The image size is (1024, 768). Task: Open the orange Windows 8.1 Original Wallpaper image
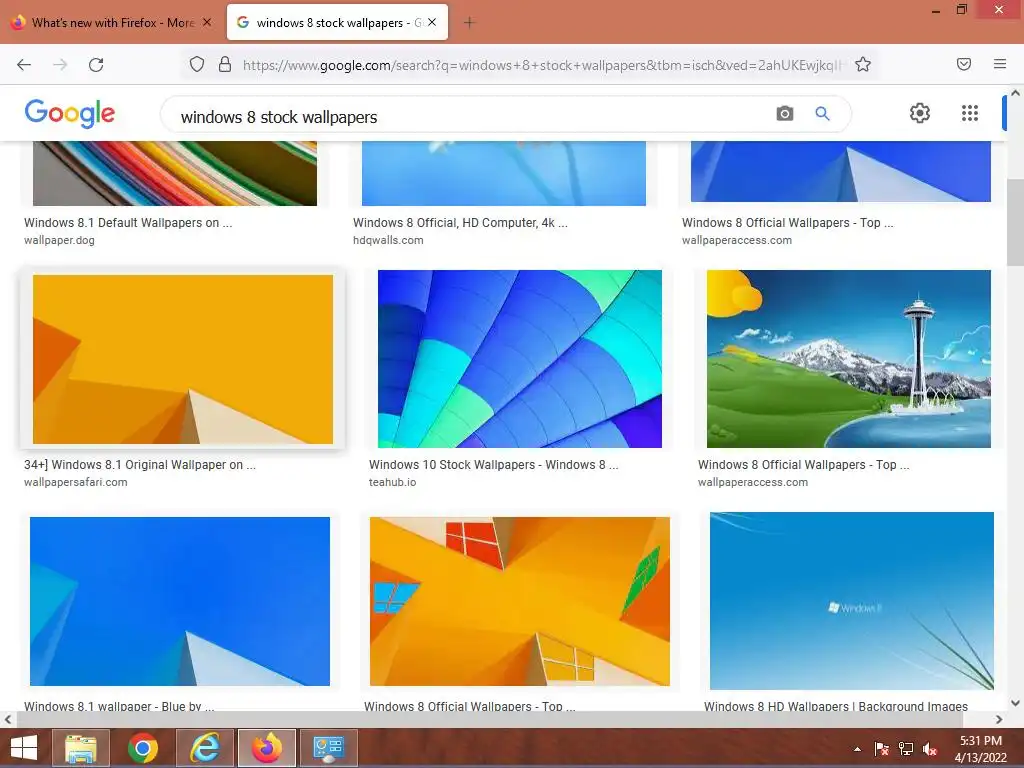[183, 359]
